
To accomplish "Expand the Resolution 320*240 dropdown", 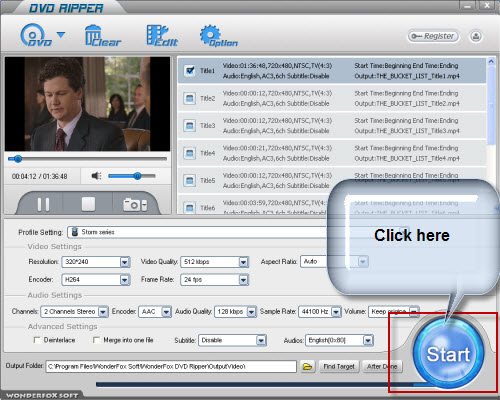I will coord(125,262).
